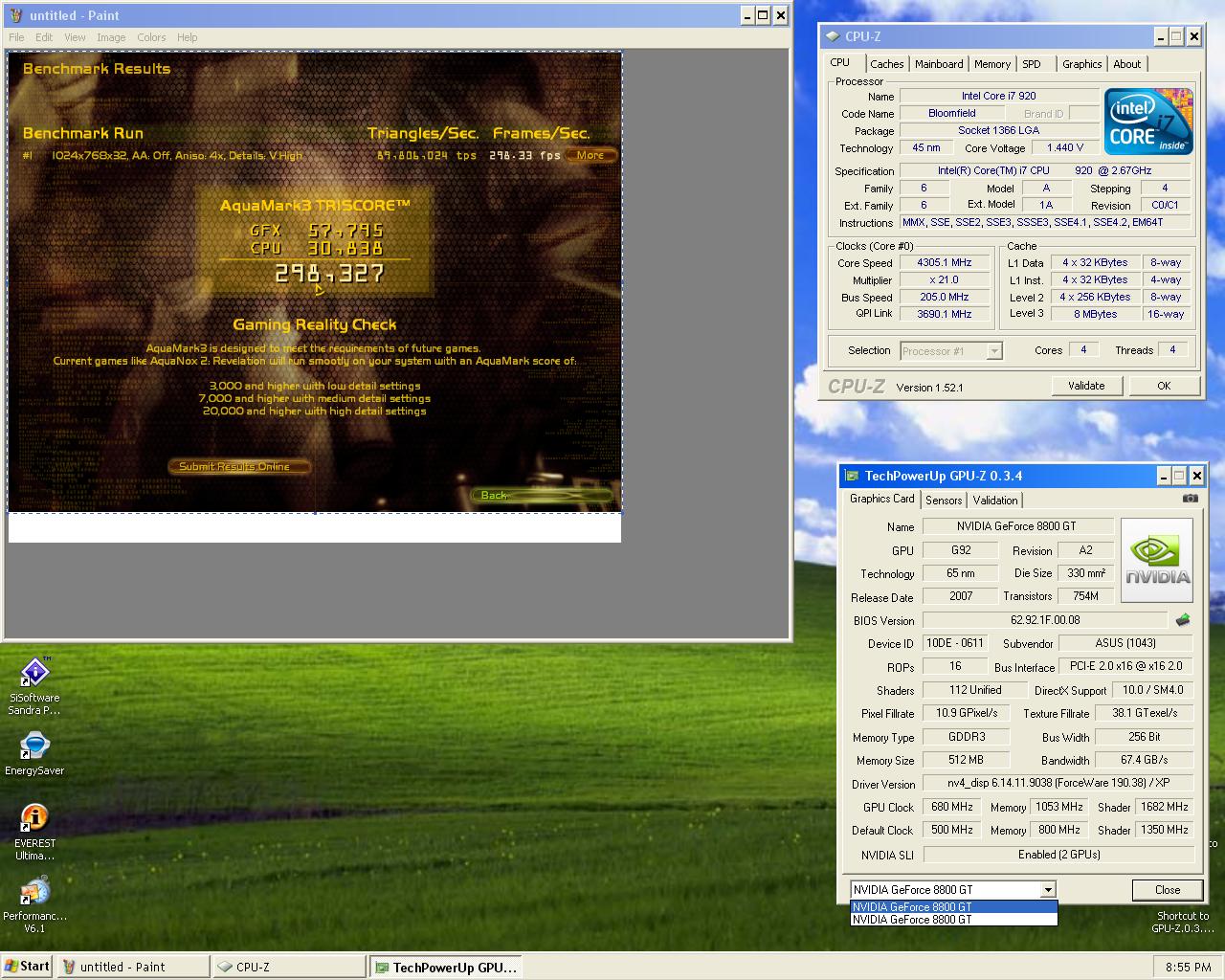
Task: Click the GPU-Z screenshot camera icon
Action: pyautogui.click(x=1190, y=499)
